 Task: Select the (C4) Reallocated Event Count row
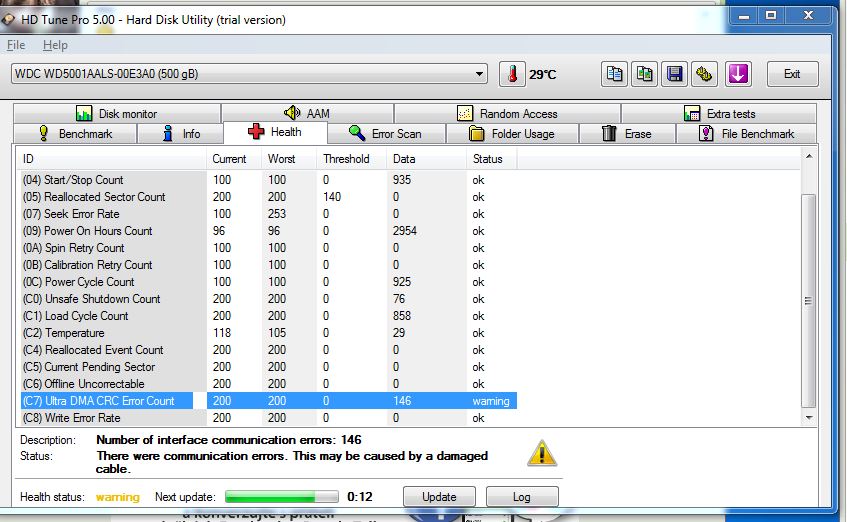[x=268, y=350]
